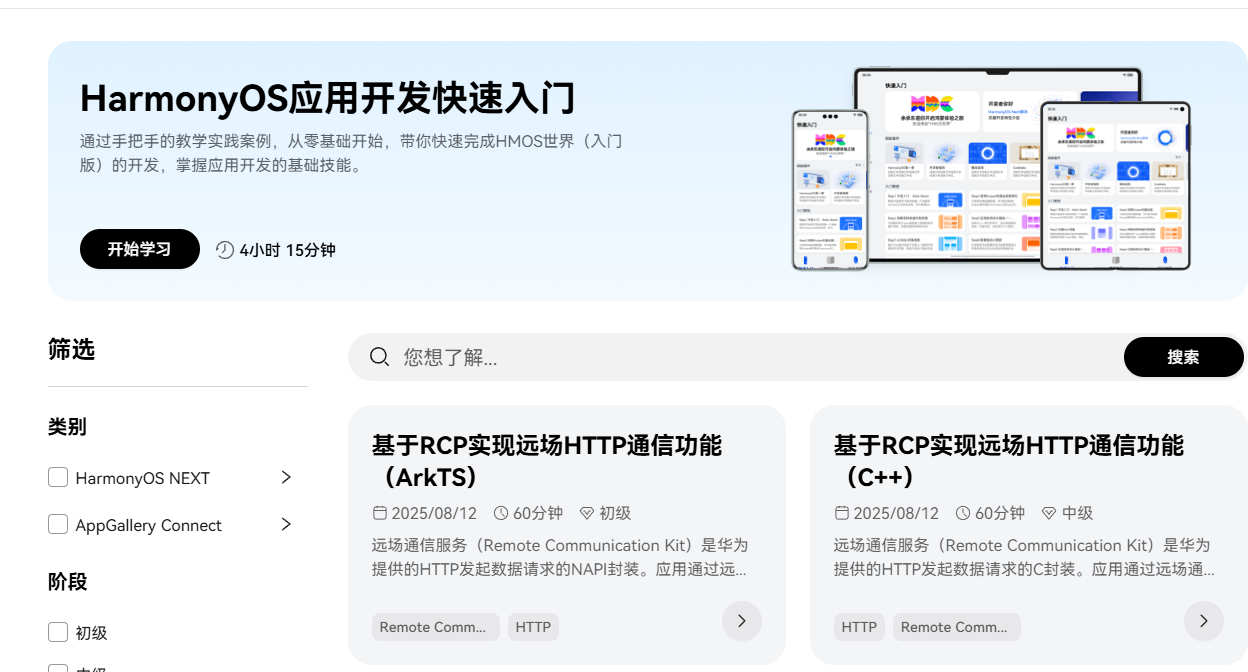
Task: Click the level diamond icon beside 初级
Action: tap(586, 513)
